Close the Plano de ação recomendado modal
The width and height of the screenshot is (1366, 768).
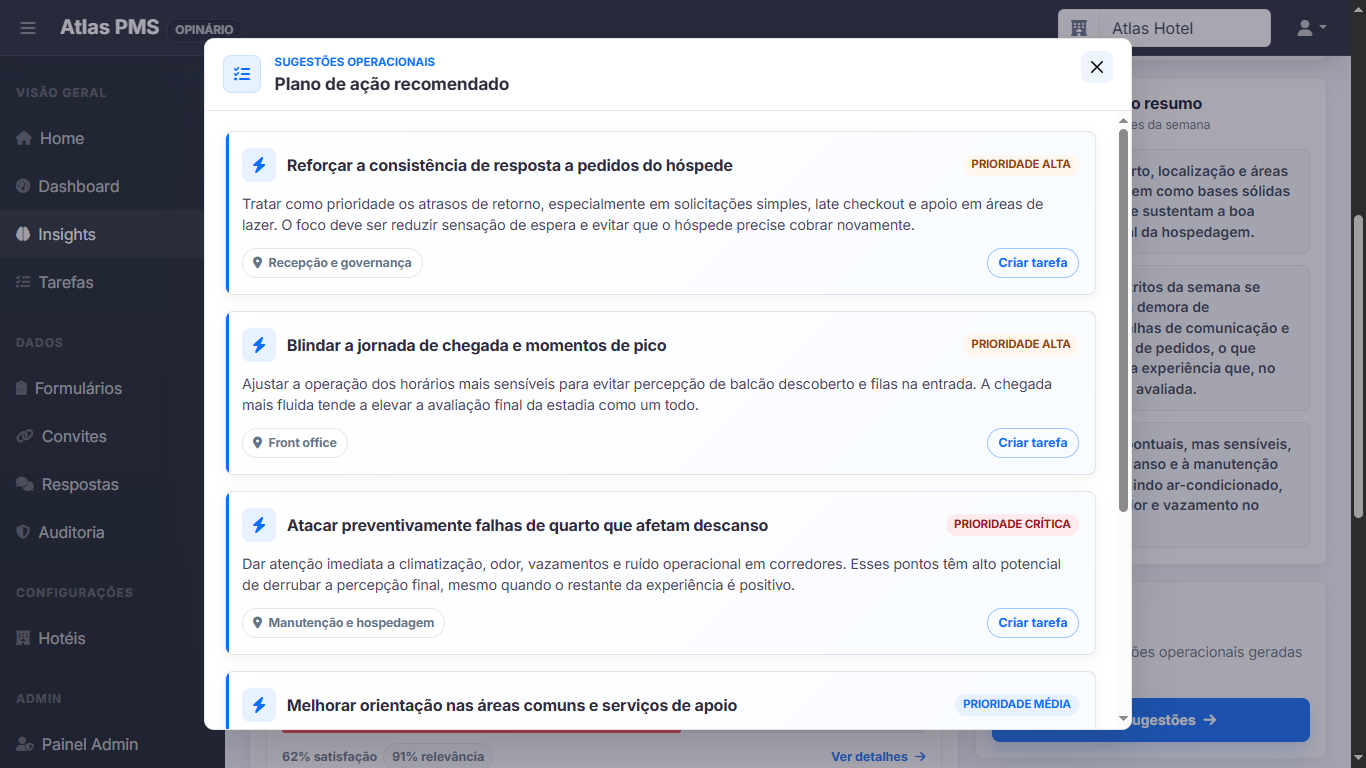pyautogui.click(x=1097, y=67)
